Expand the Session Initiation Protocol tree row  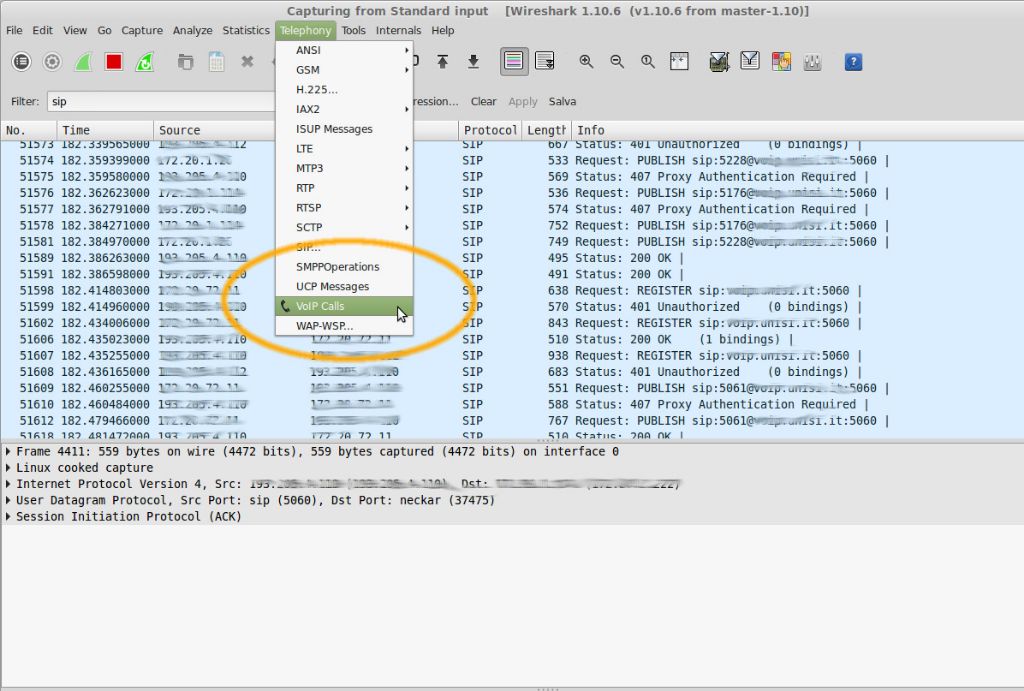point(9,517)
